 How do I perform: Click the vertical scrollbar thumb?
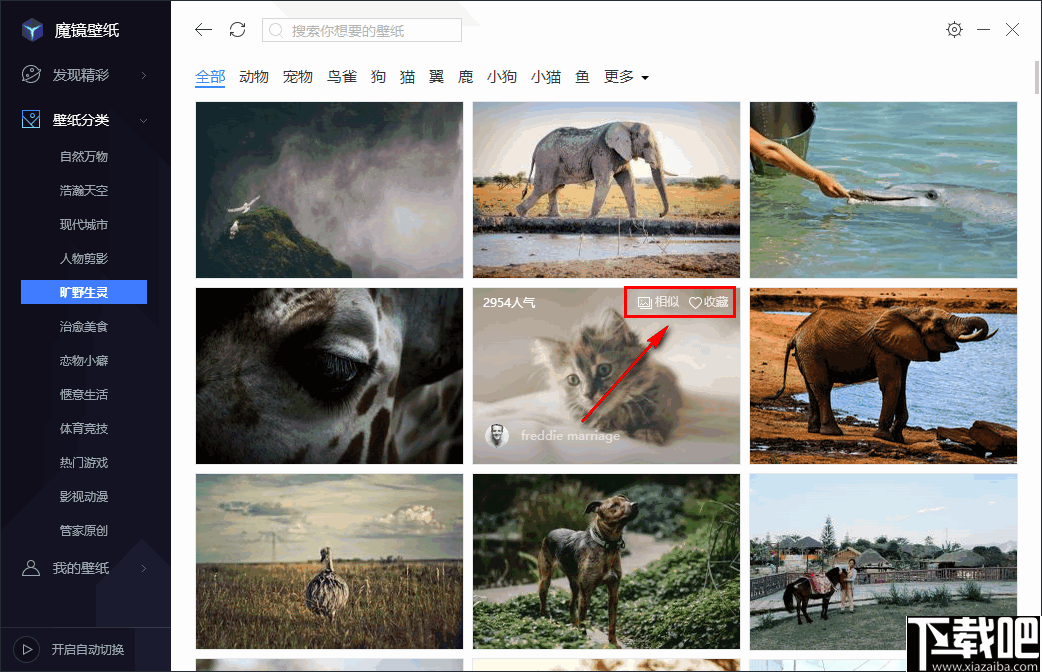pyautogui.click(x=1037, y=77)
